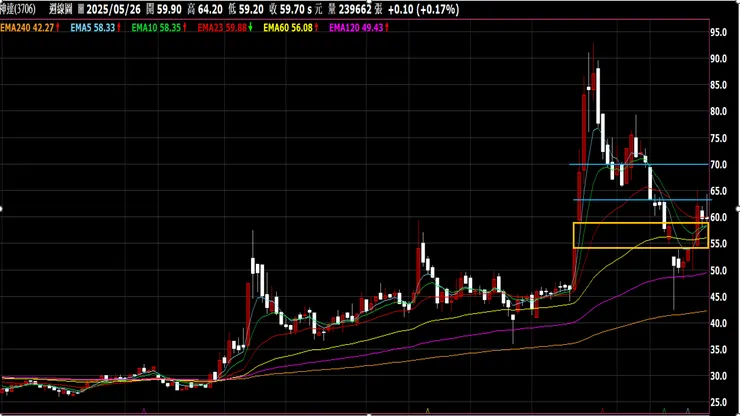Click the 45.0 price axis label
The width and height of the screenshot is (740, 416).
718,297
